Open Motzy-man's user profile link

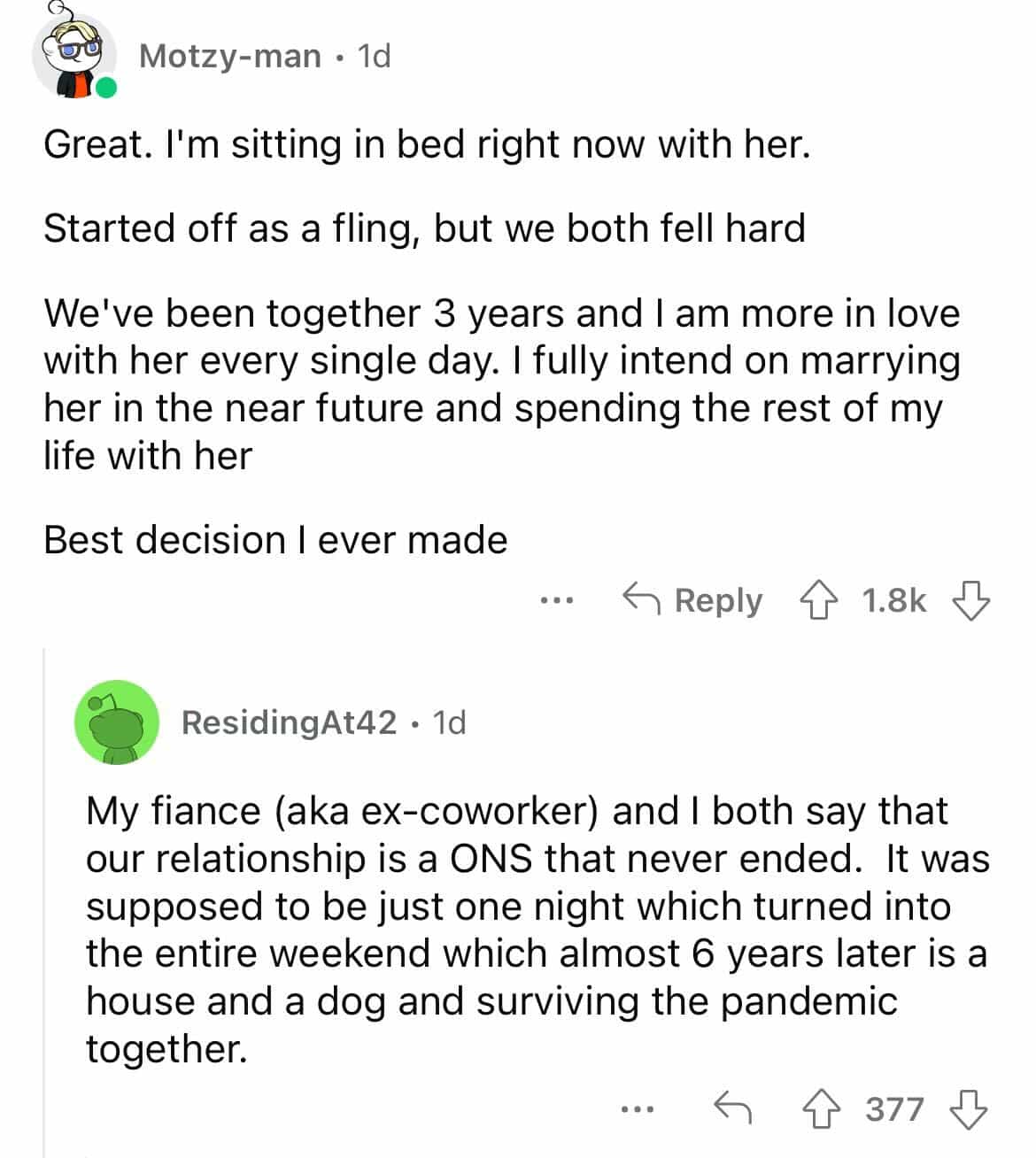coord(229,57)
